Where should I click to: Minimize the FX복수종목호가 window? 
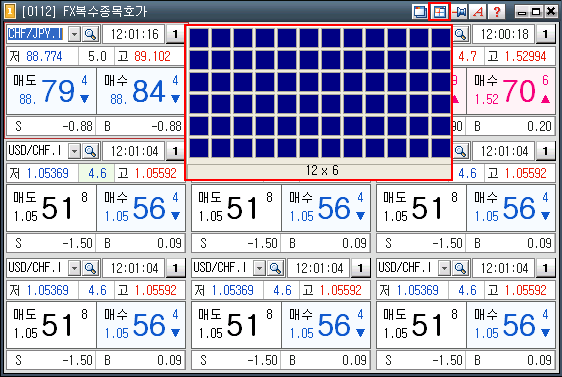coord(522,12)
